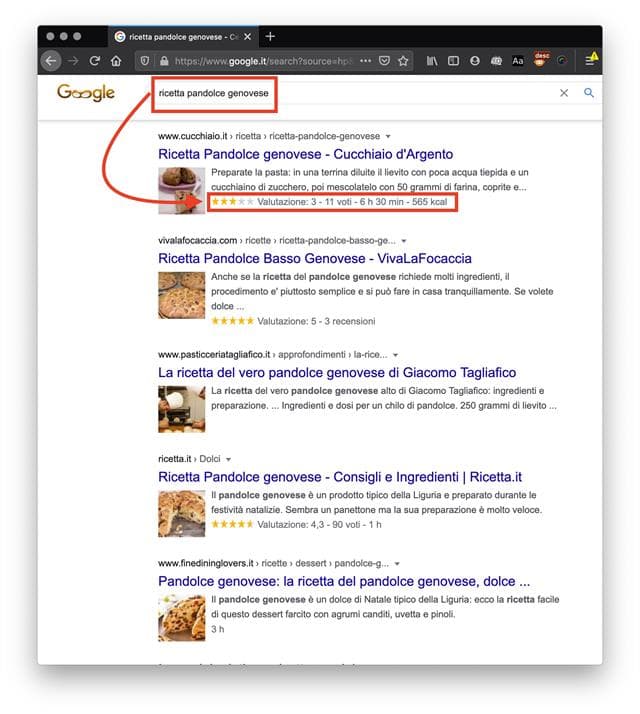
Task: Expand ricetta.it Dolci dropdown arrow
Action: (228, 459)
